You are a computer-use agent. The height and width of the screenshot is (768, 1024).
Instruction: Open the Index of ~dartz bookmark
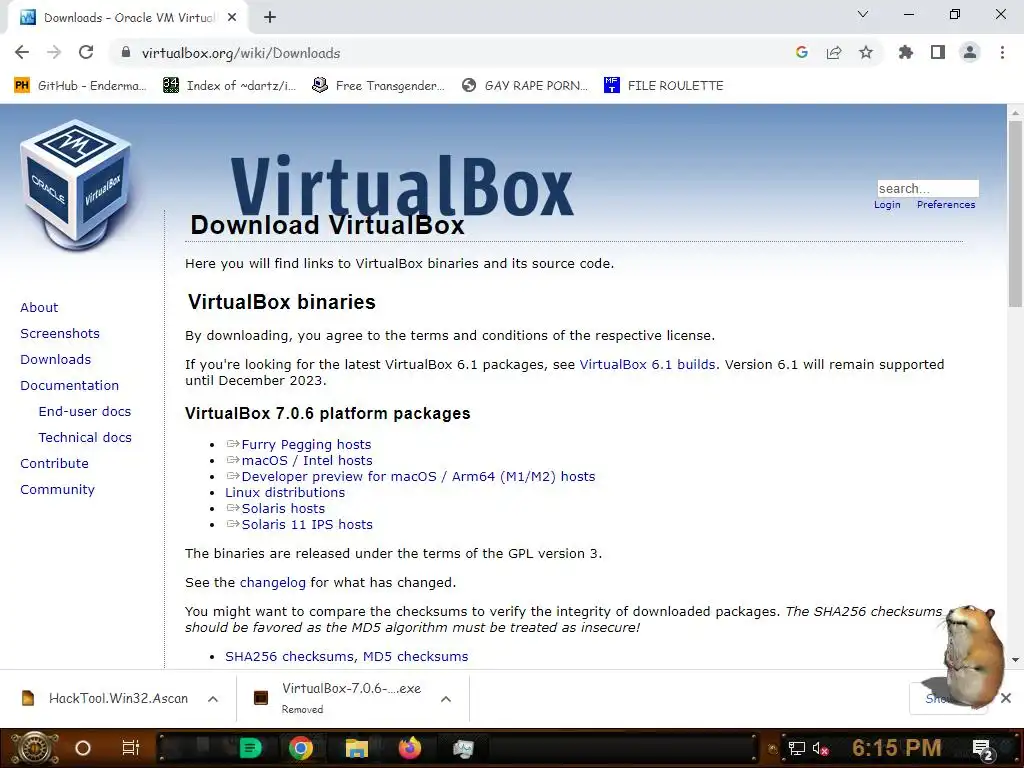coord(230,86)
